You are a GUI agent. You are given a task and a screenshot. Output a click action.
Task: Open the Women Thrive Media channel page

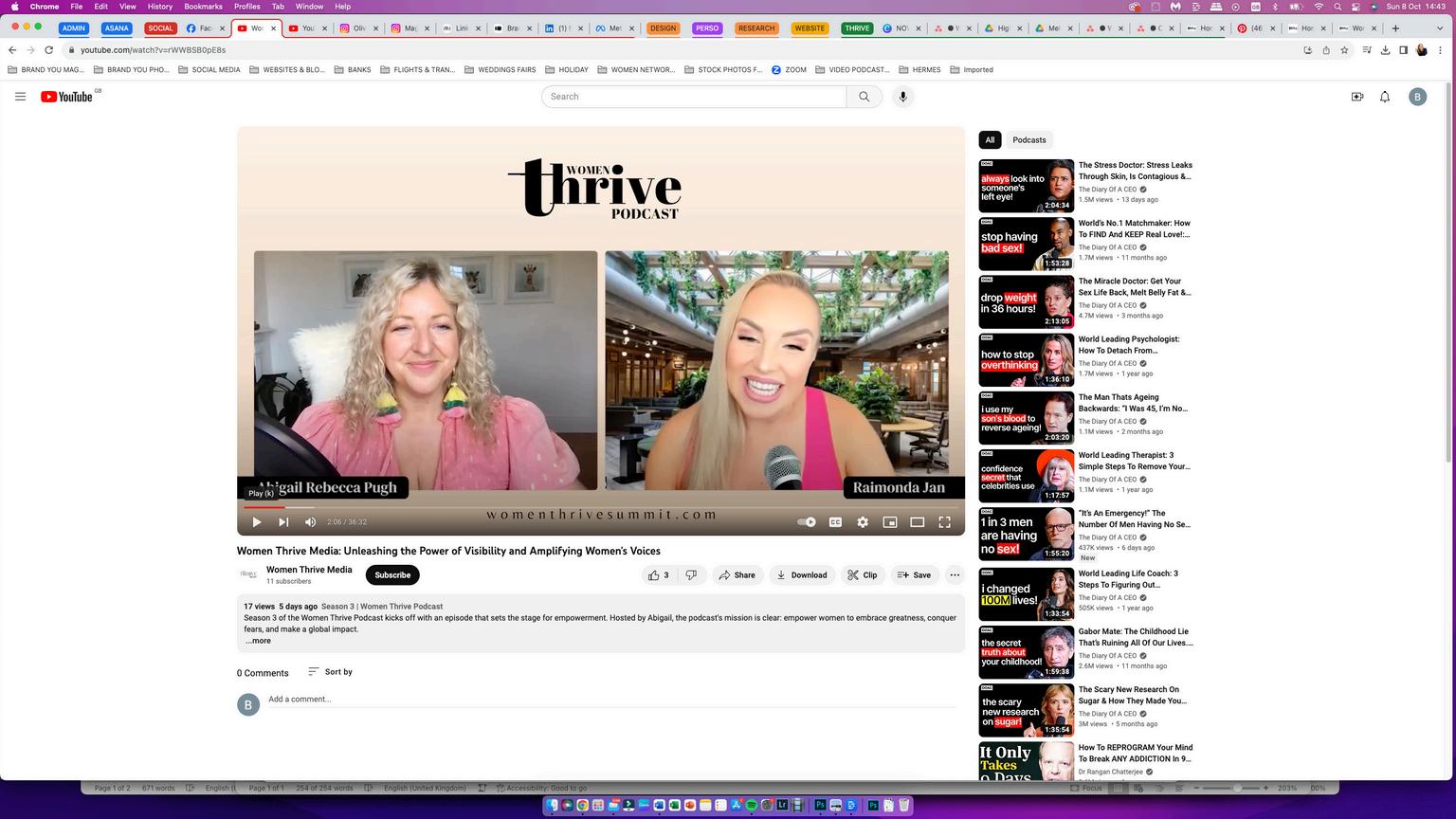pyautogui.click(x=309, y=570)
